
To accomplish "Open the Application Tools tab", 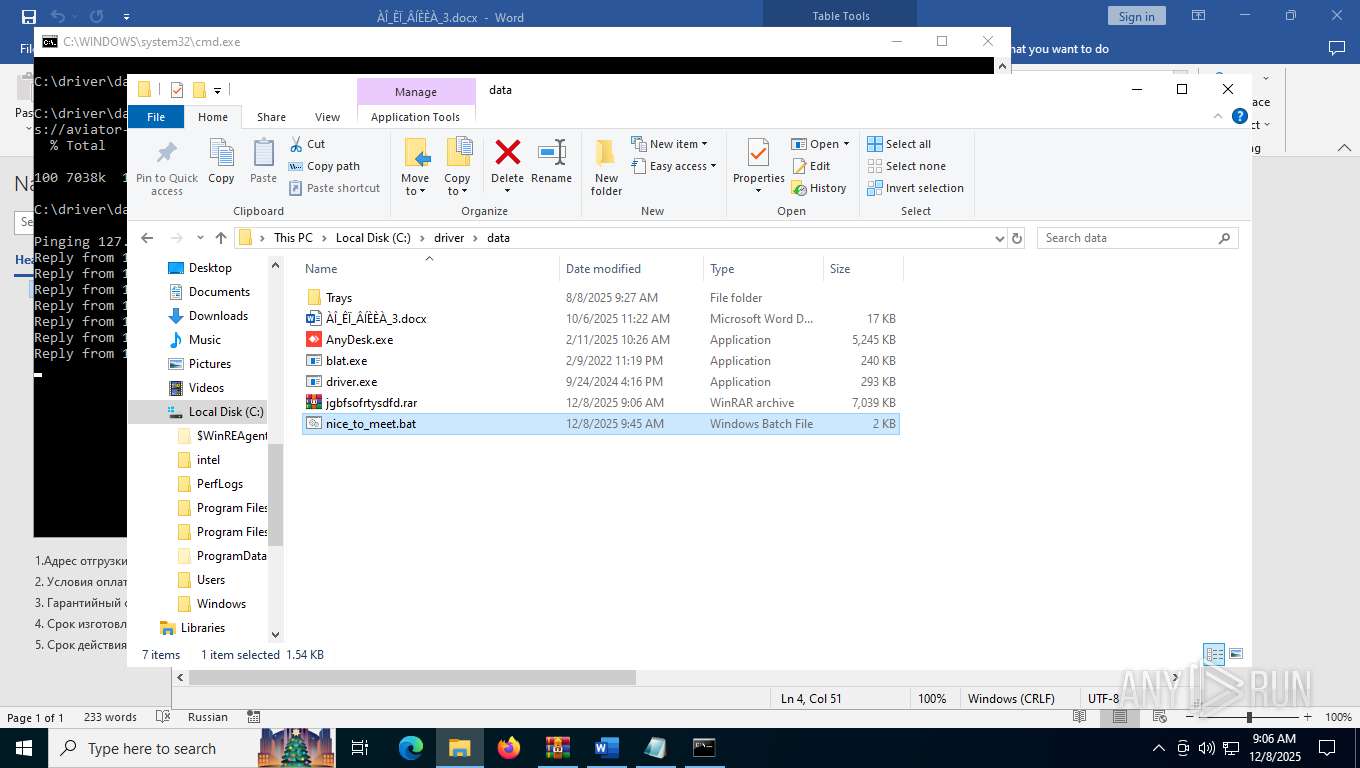I will (415, 117).
